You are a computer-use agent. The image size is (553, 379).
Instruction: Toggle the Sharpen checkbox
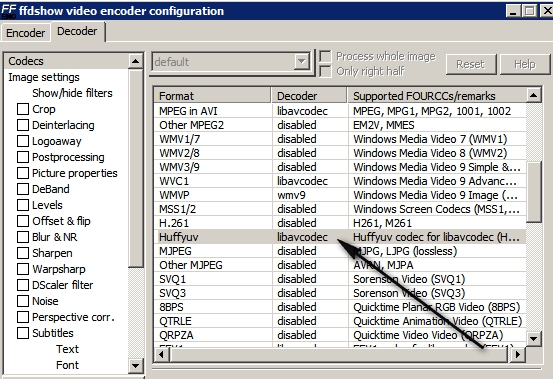pos(23,253)
